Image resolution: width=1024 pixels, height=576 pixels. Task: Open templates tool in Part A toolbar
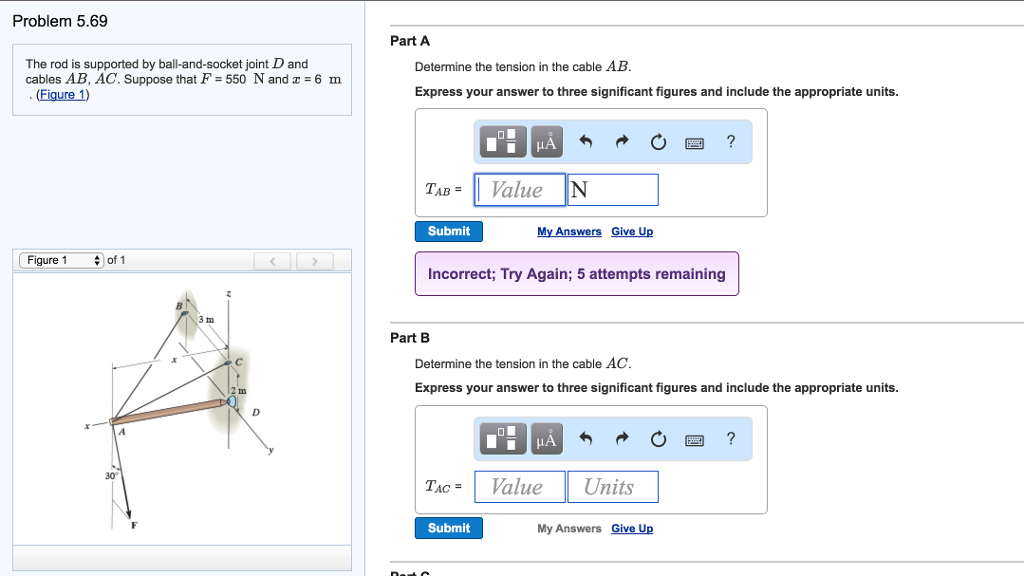point(503,142)
